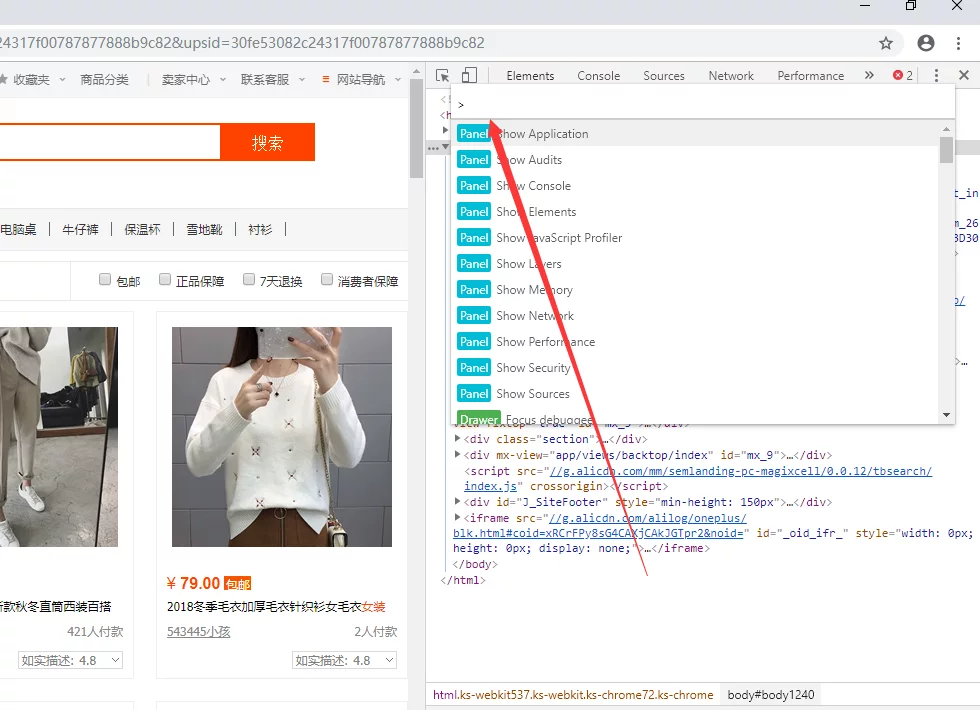Screen dimensions: 980x710
Task: Show more DevTools tabs via double chevron
Action: click(869, 75)
